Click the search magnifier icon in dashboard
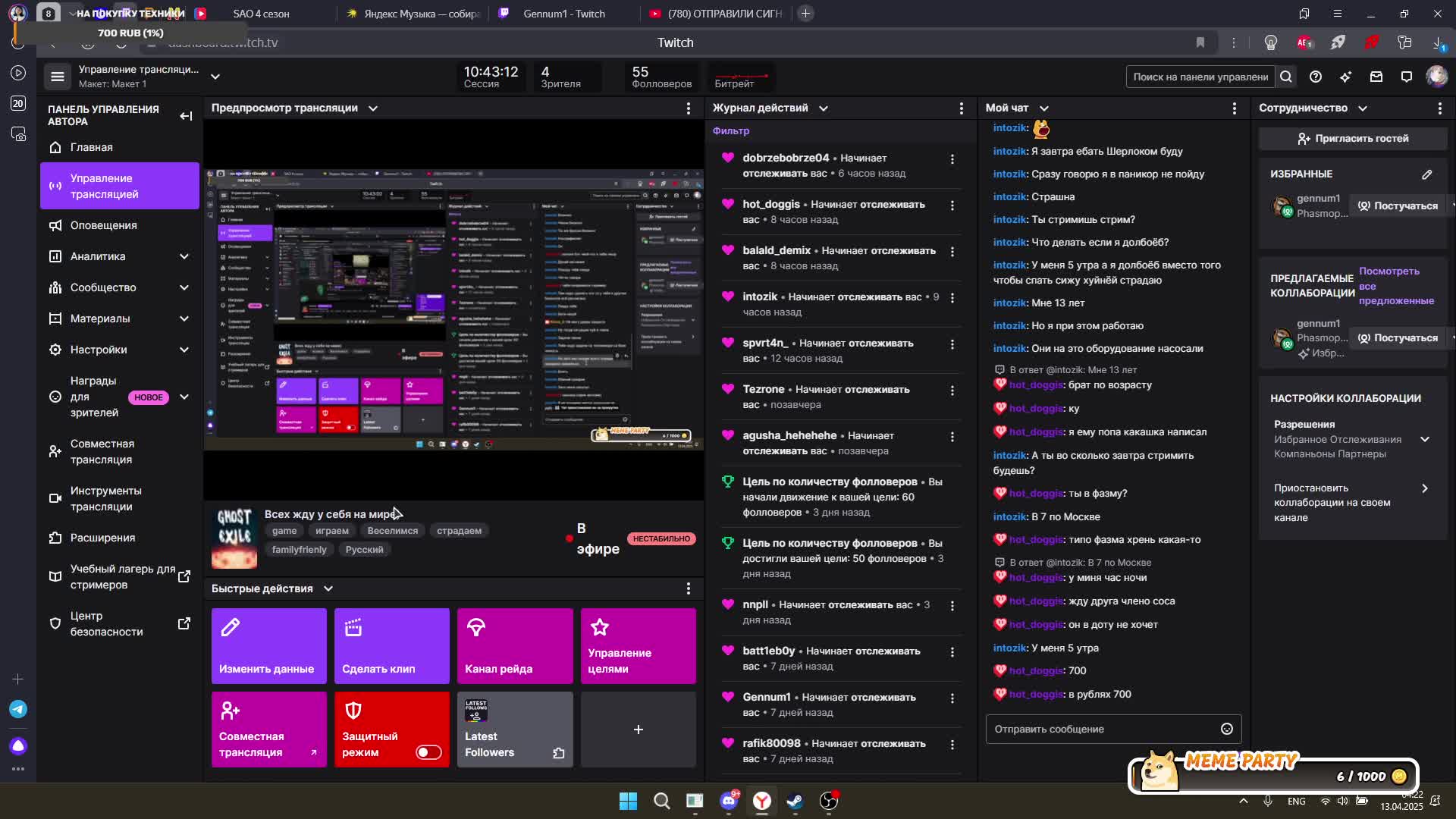 point(1285,77)
